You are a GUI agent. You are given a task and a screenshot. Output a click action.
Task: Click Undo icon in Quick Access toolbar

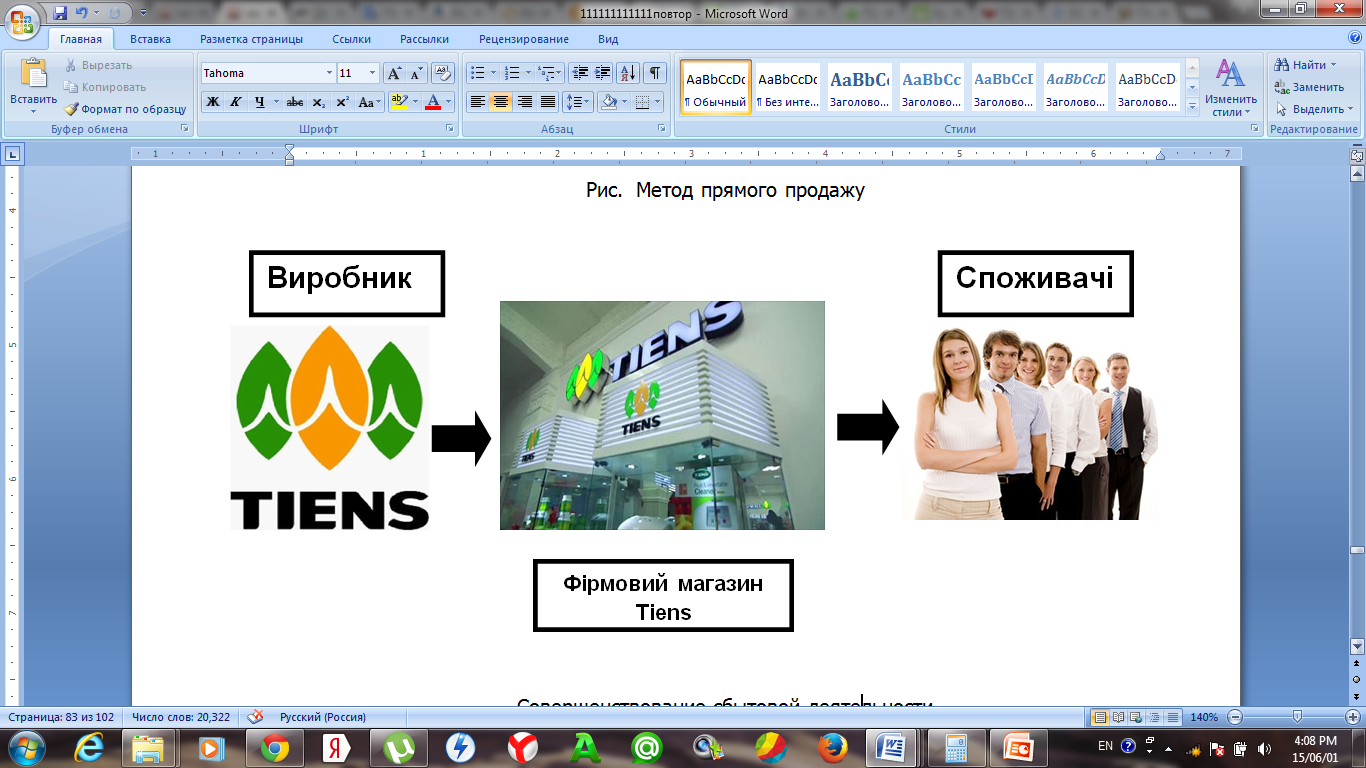[x=80, y=13]
